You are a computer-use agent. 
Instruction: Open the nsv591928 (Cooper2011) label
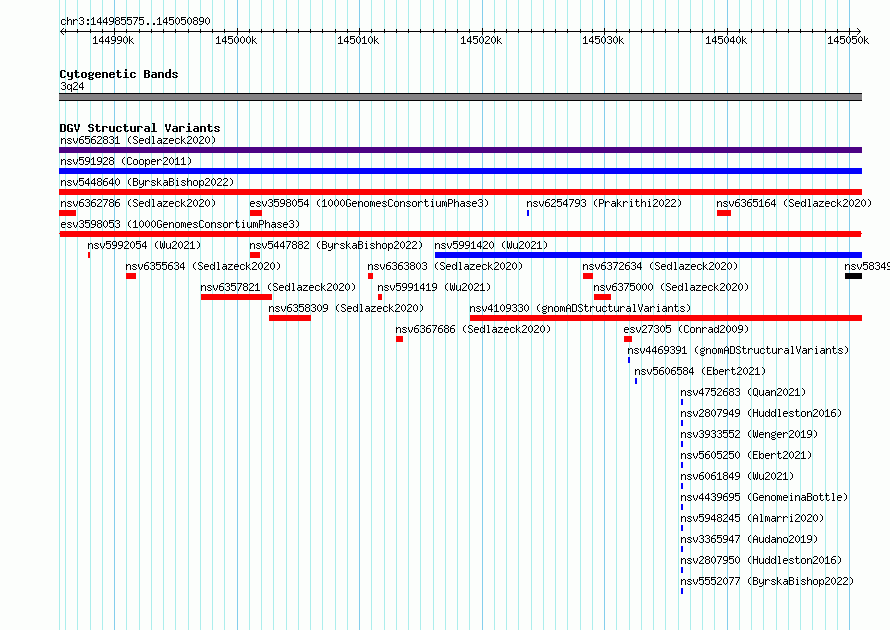(x=126, y=161)
